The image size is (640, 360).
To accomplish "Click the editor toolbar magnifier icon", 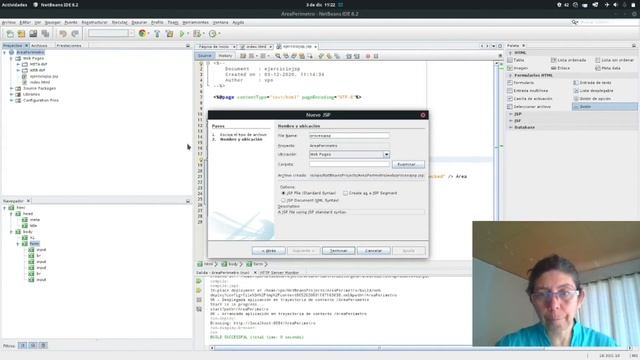I will click(x=278, y=56).
